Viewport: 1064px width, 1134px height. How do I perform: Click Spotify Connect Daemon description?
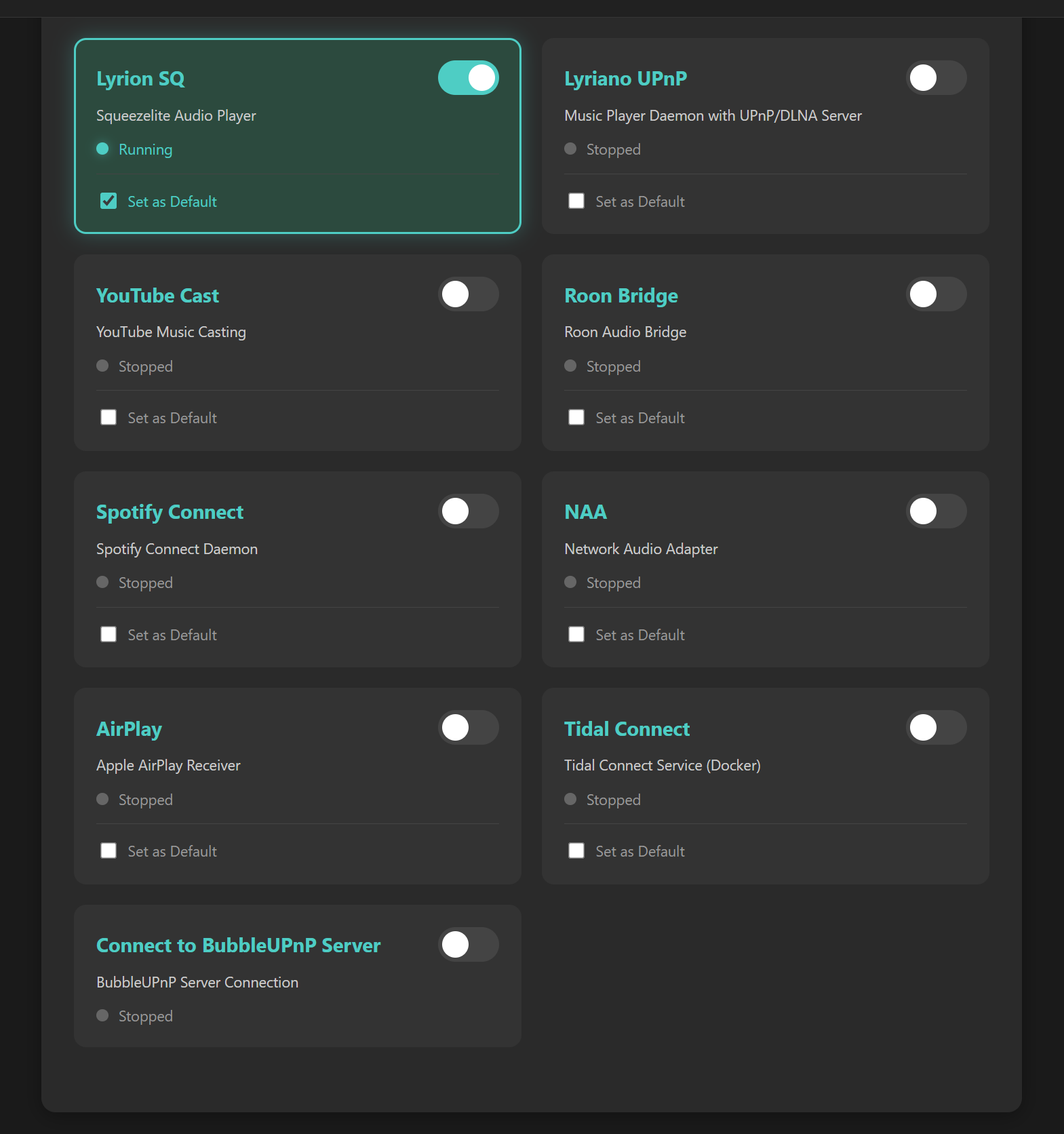click(x=177, y=549)
